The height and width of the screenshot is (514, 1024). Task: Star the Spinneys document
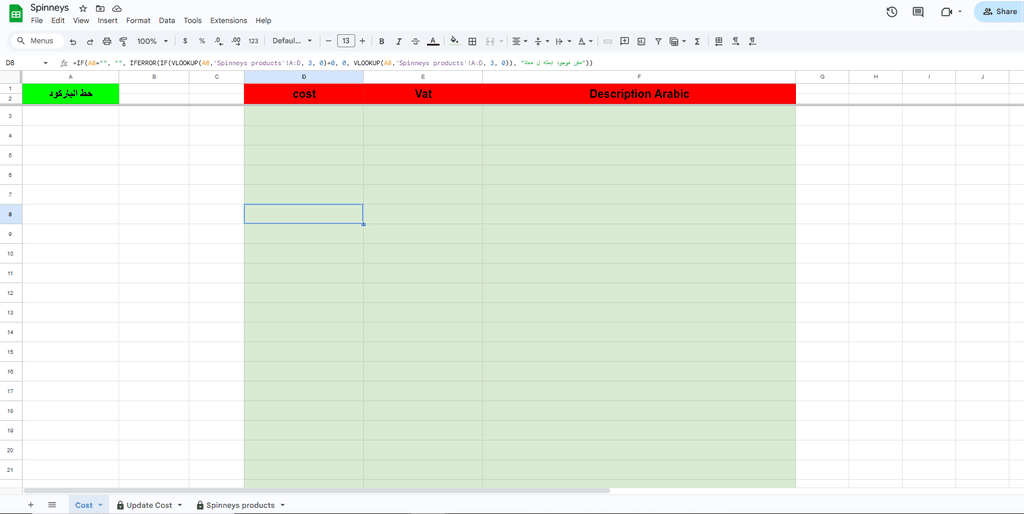tap(83, 8)
